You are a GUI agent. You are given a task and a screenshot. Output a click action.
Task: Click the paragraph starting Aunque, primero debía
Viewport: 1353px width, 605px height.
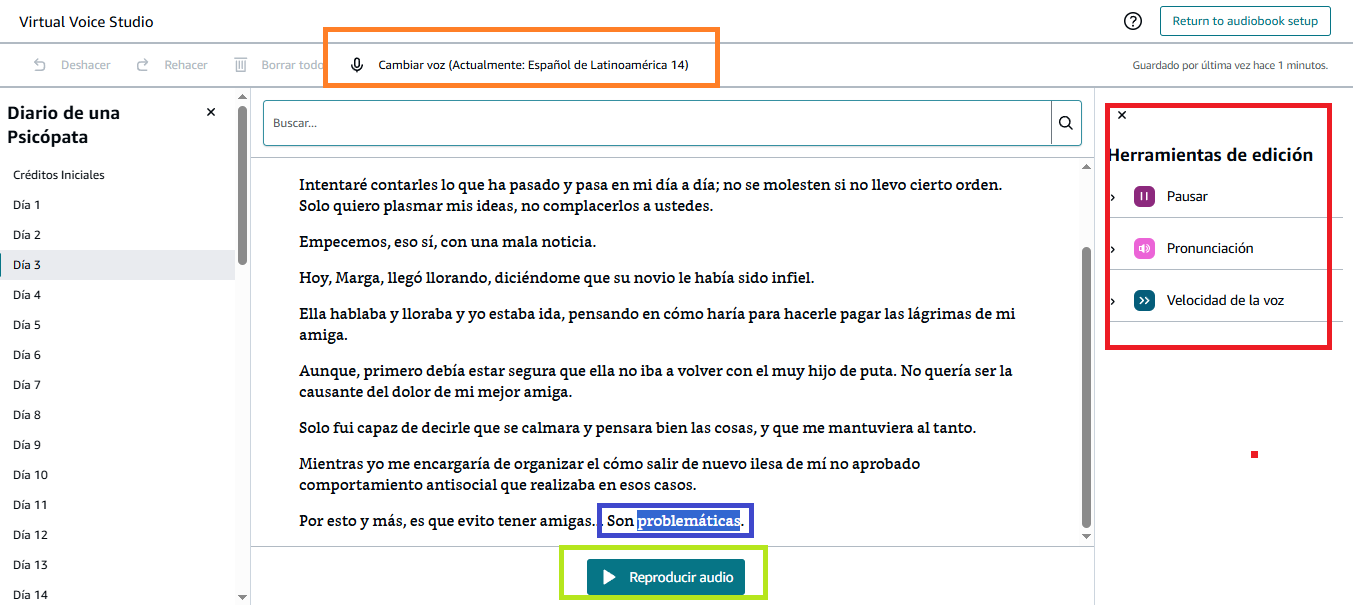pyautogui.click(x=655, y=381)
